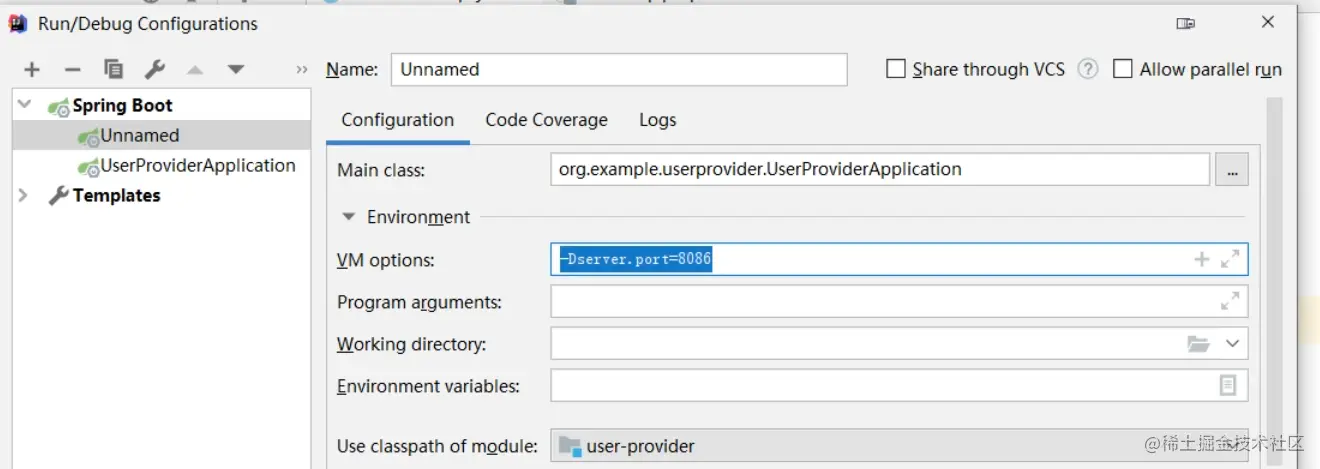Expand Program arguments field editor

coord(1230,301)
